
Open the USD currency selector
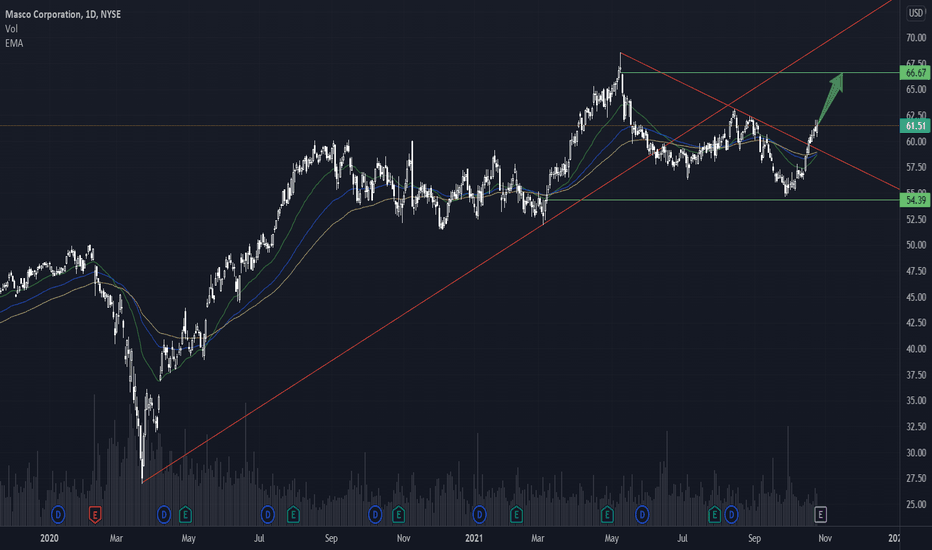coord(915,12)
